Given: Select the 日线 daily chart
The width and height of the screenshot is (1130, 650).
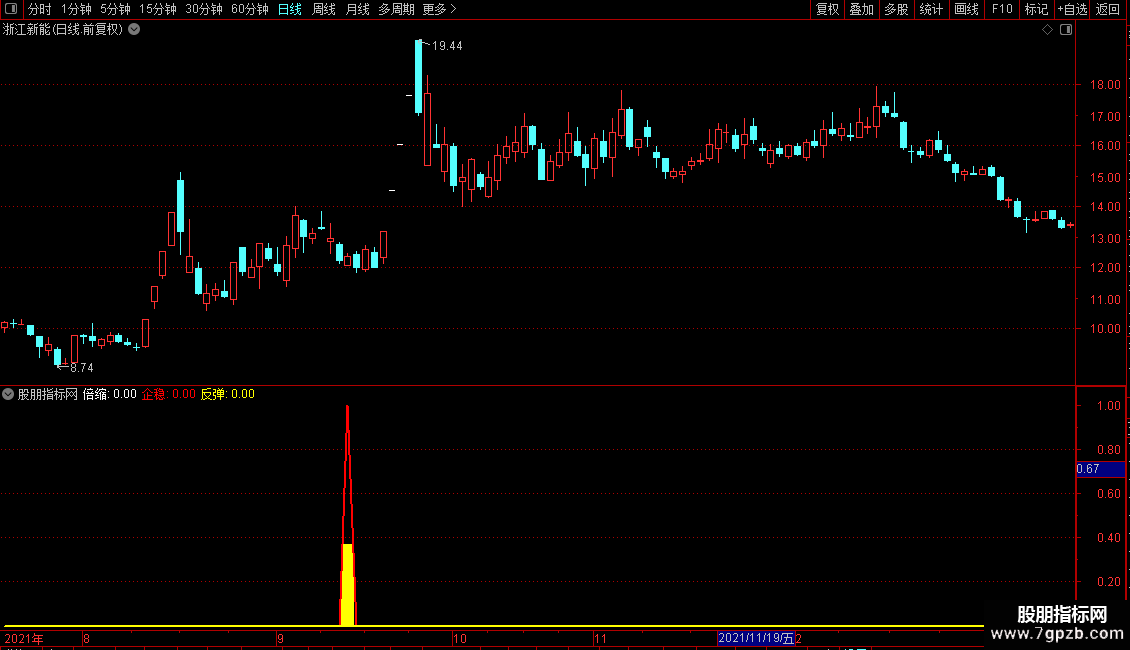Looking at the screenshot, I should tap(290, 9).
